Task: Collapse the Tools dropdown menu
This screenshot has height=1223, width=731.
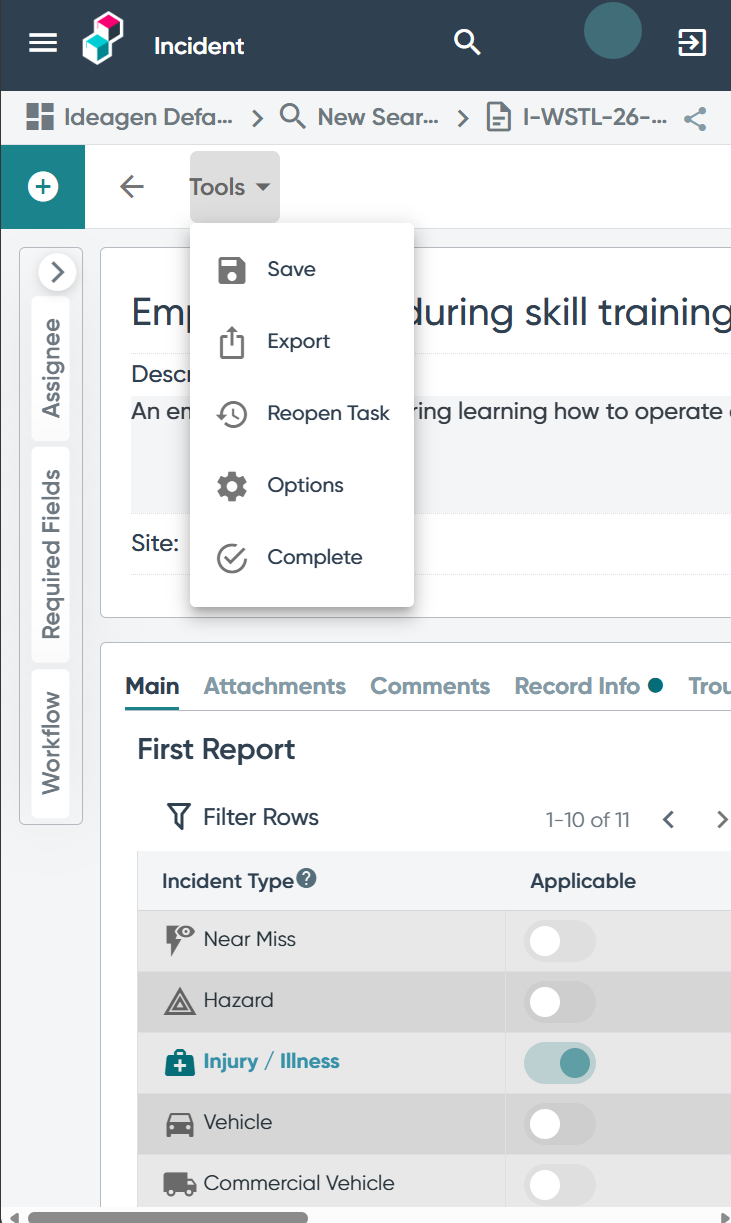Action: (x=235, y=187)
